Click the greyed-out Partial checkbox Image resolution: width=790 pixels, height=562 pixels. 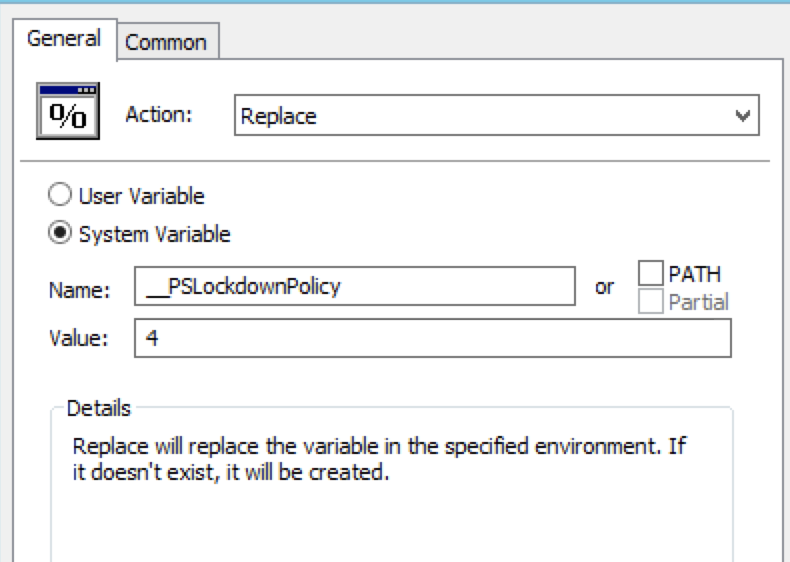tap(650, 301)
